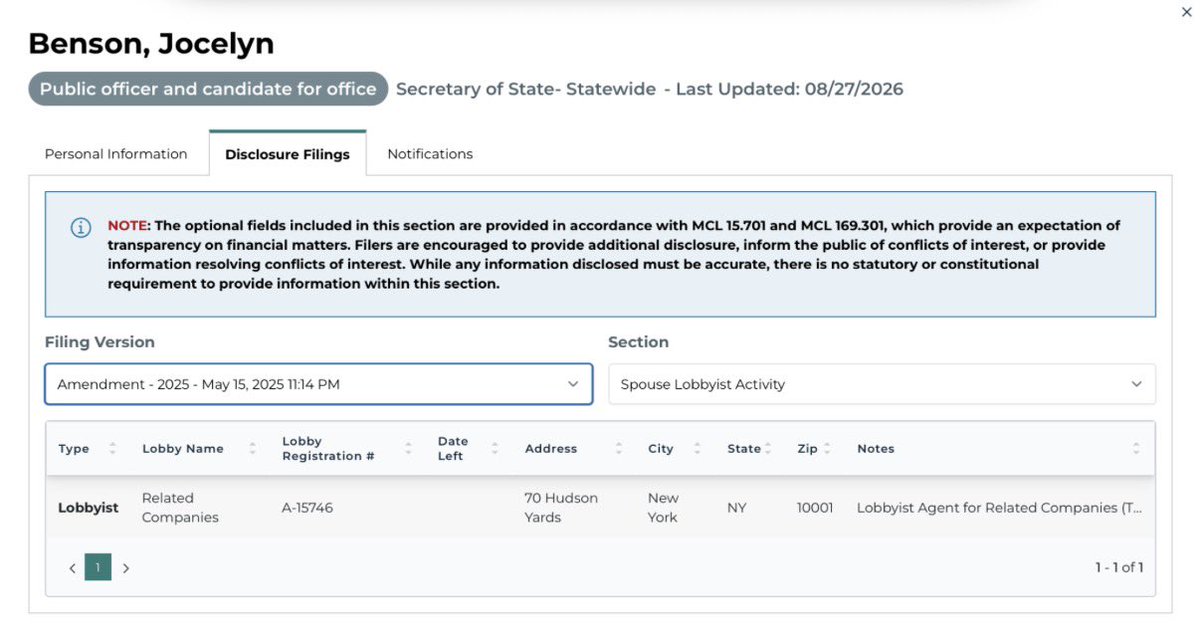Image resolution: width=1200 pixels, height=631 pixels.
Task: Sort the State column arrows
Action: [x=767, y=449]
